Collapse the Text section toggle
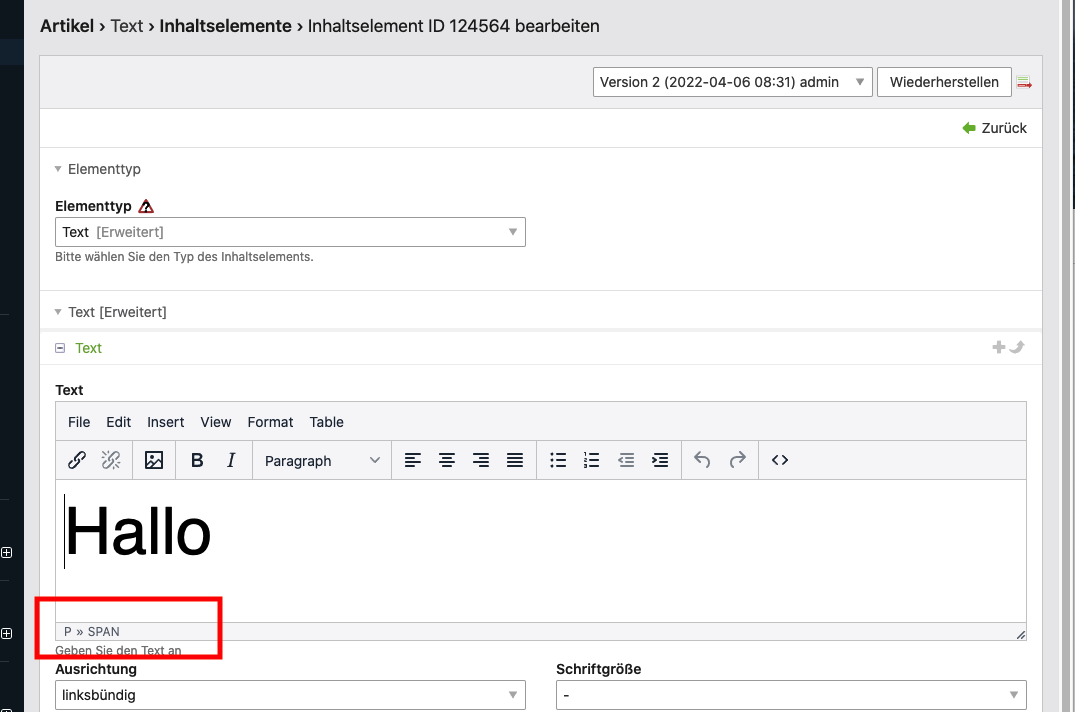This screenshot has height=712, width=1075. tap(60, 348)
